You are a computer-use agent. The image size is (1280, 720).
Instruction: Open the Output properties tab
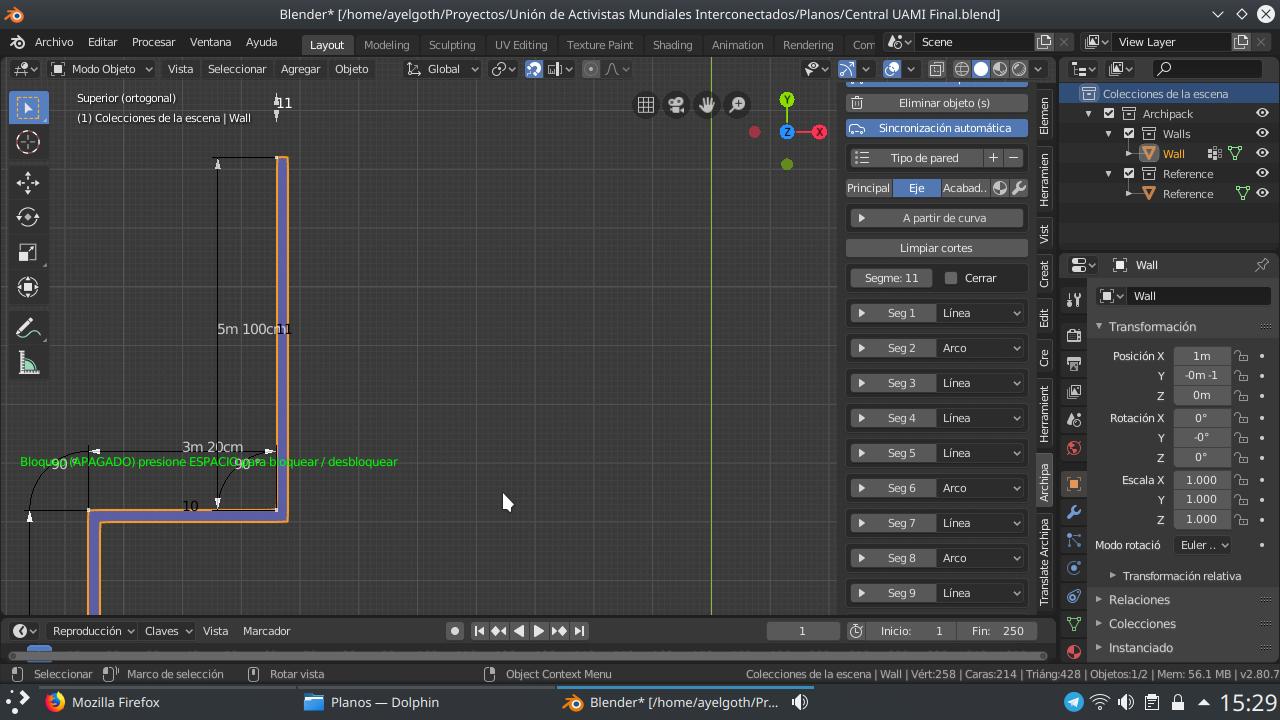1074,363
